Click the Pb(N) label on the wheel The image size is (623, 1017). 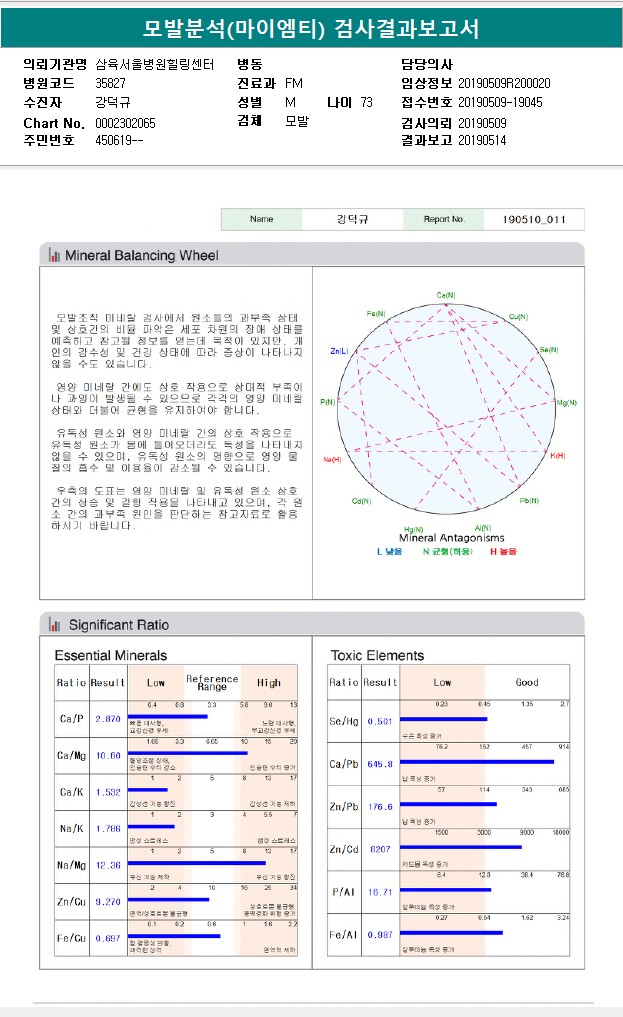click(529, 501)
